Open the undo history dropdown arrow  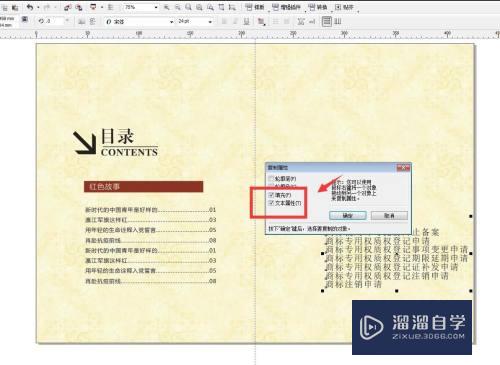click(38, 7)
